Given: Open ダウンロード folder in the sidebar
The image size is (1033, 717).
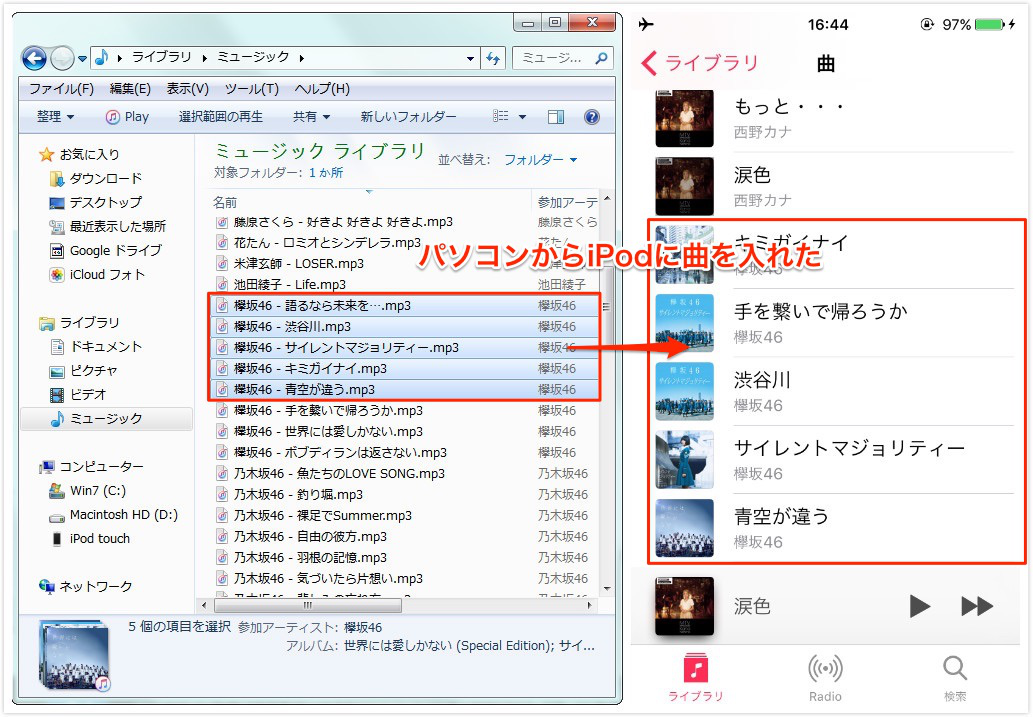Looking at the screenshot, I should coord(96,179).
